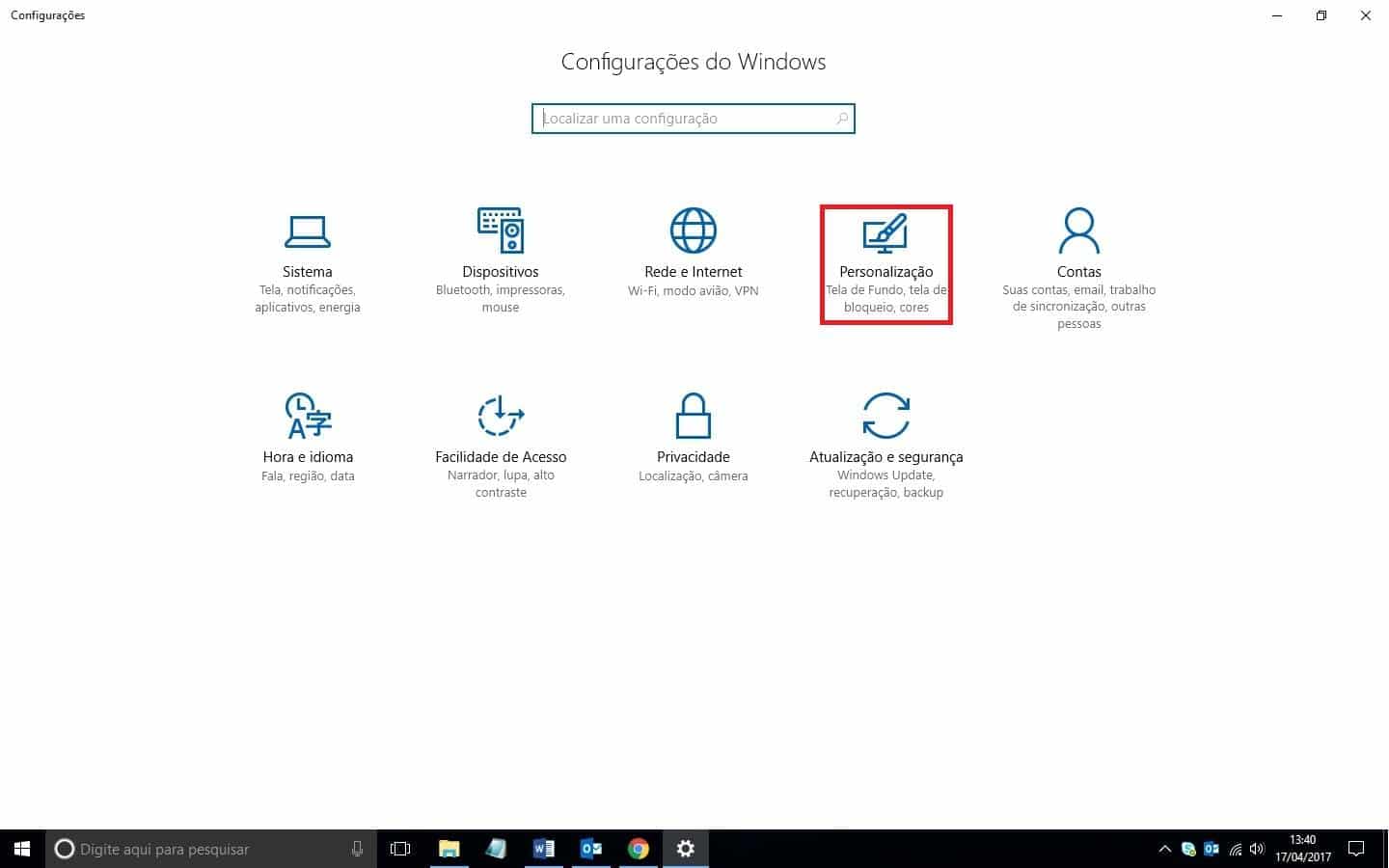Close the Configurações window

(x=1366, y=15)
